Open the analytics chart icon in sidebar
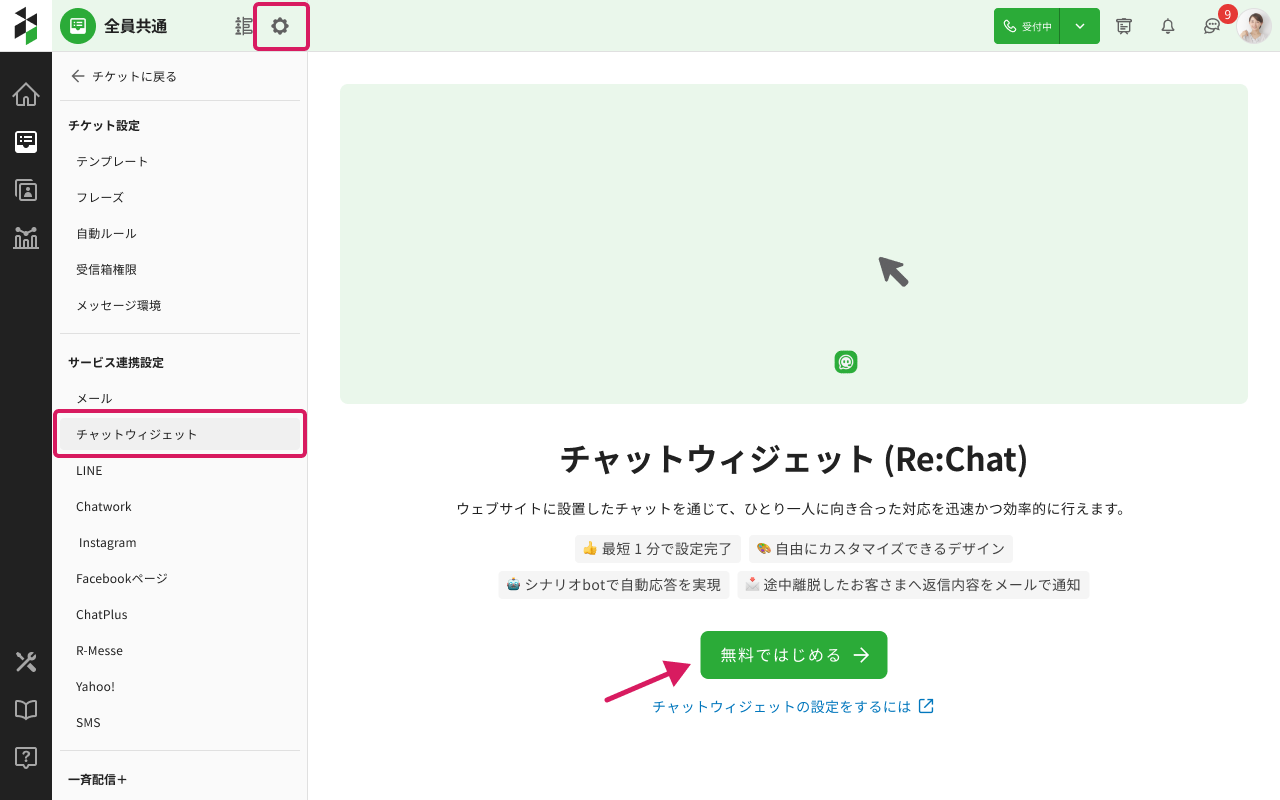1280x800 pixels. pos(26,238)
